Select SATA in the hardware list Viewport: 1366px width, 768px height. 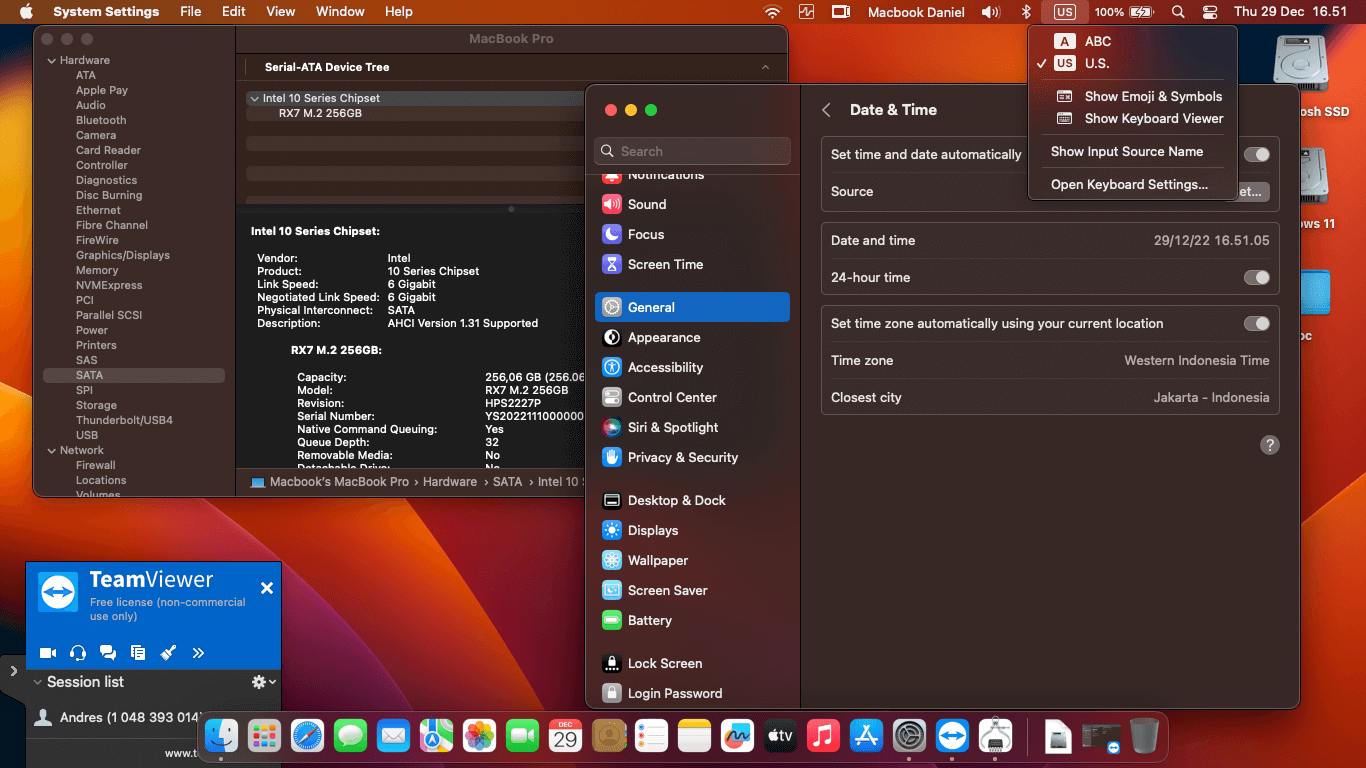[x=134, y=375]
